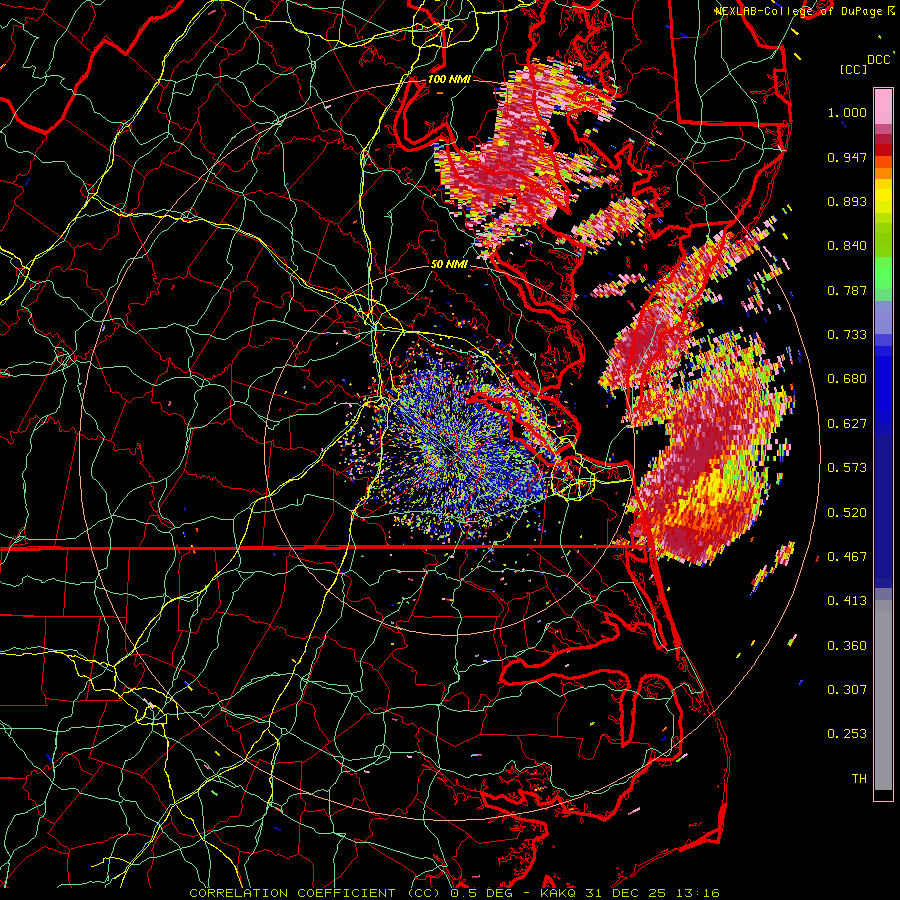Click the yellow segment of the color bar

coord(883,196)
